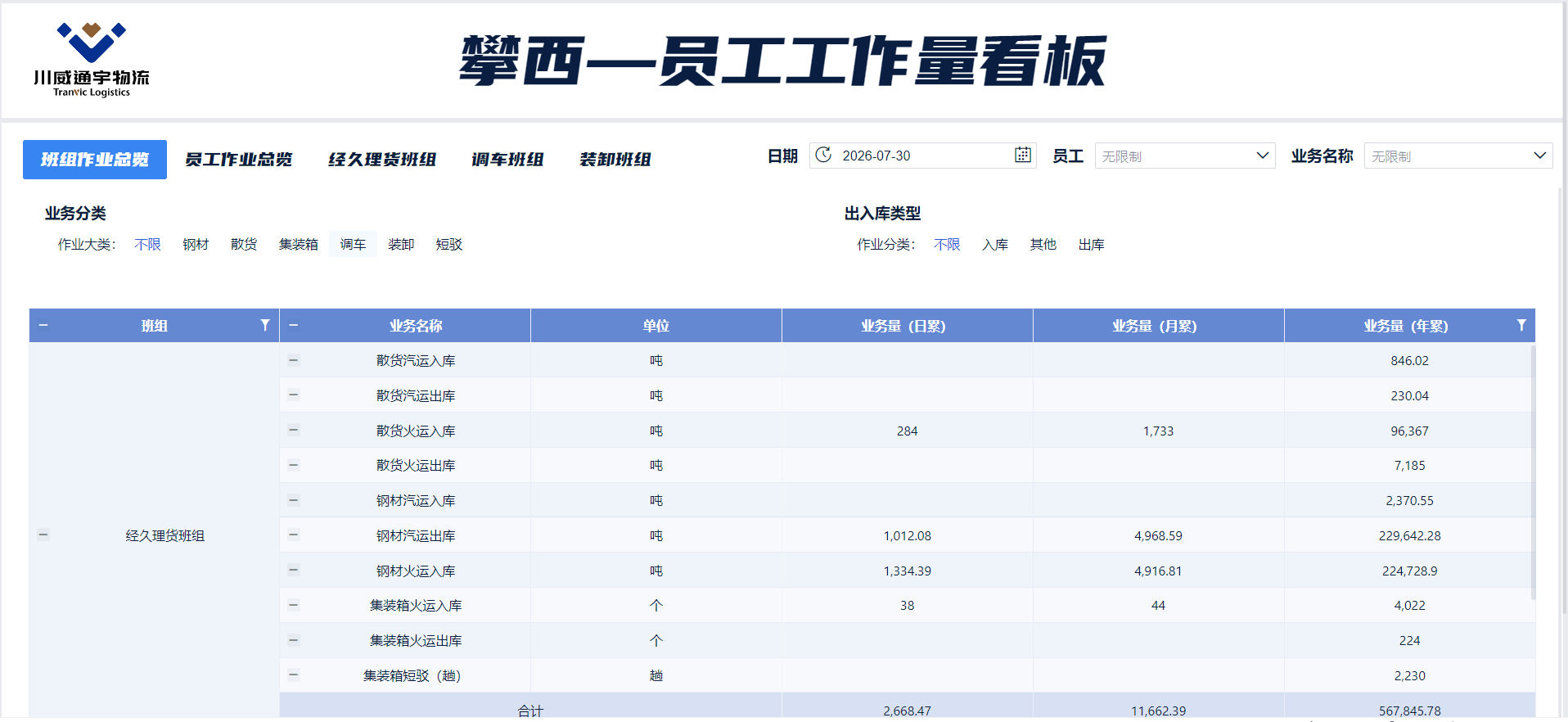Click the 合计 total row label
This screenshot has width=1568, height=722.
(x=530, y=711)
